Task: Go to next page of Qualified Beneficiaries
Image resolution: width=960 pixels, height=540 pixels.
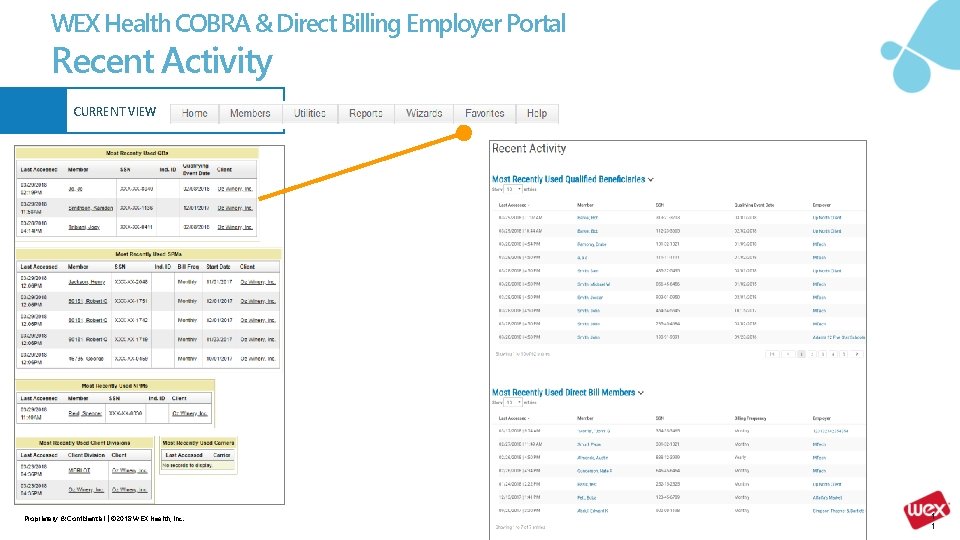Action: 857,354
